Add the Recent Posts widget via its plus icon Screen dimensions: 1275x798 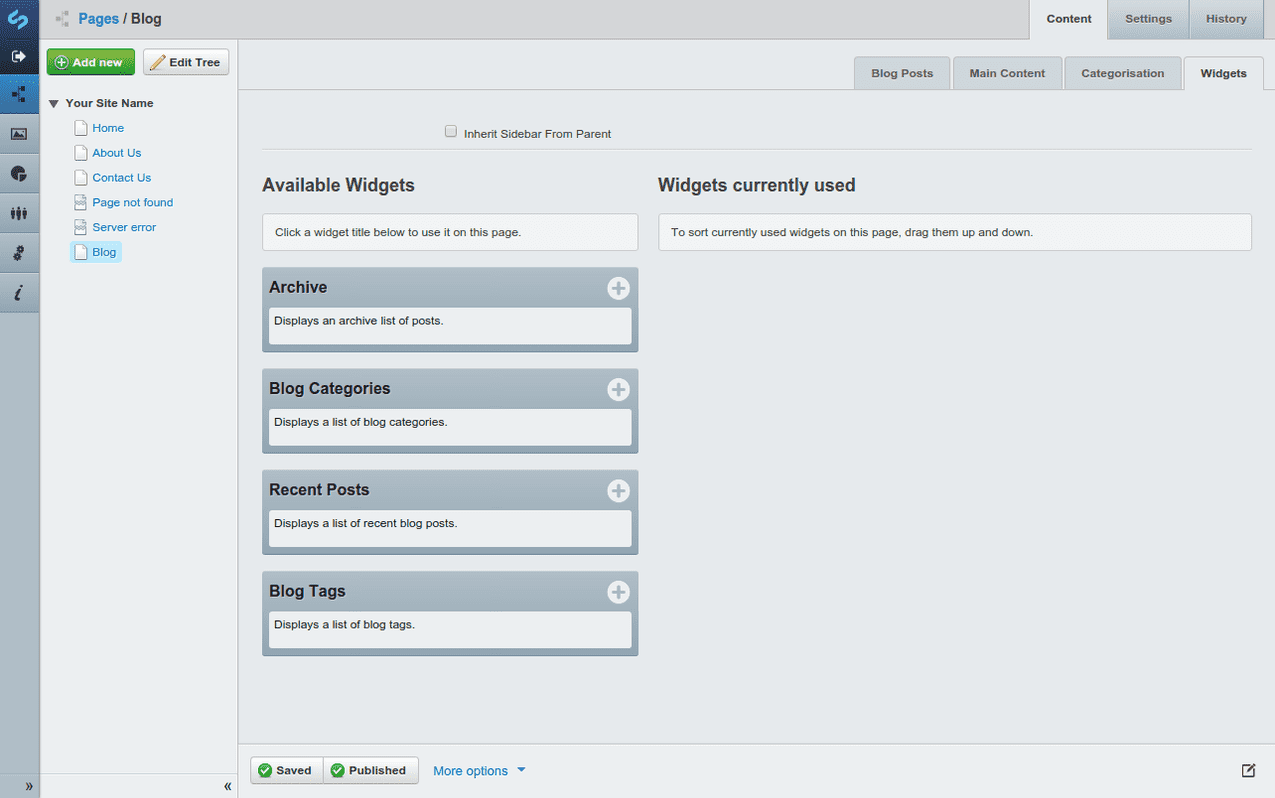point(618,490)
